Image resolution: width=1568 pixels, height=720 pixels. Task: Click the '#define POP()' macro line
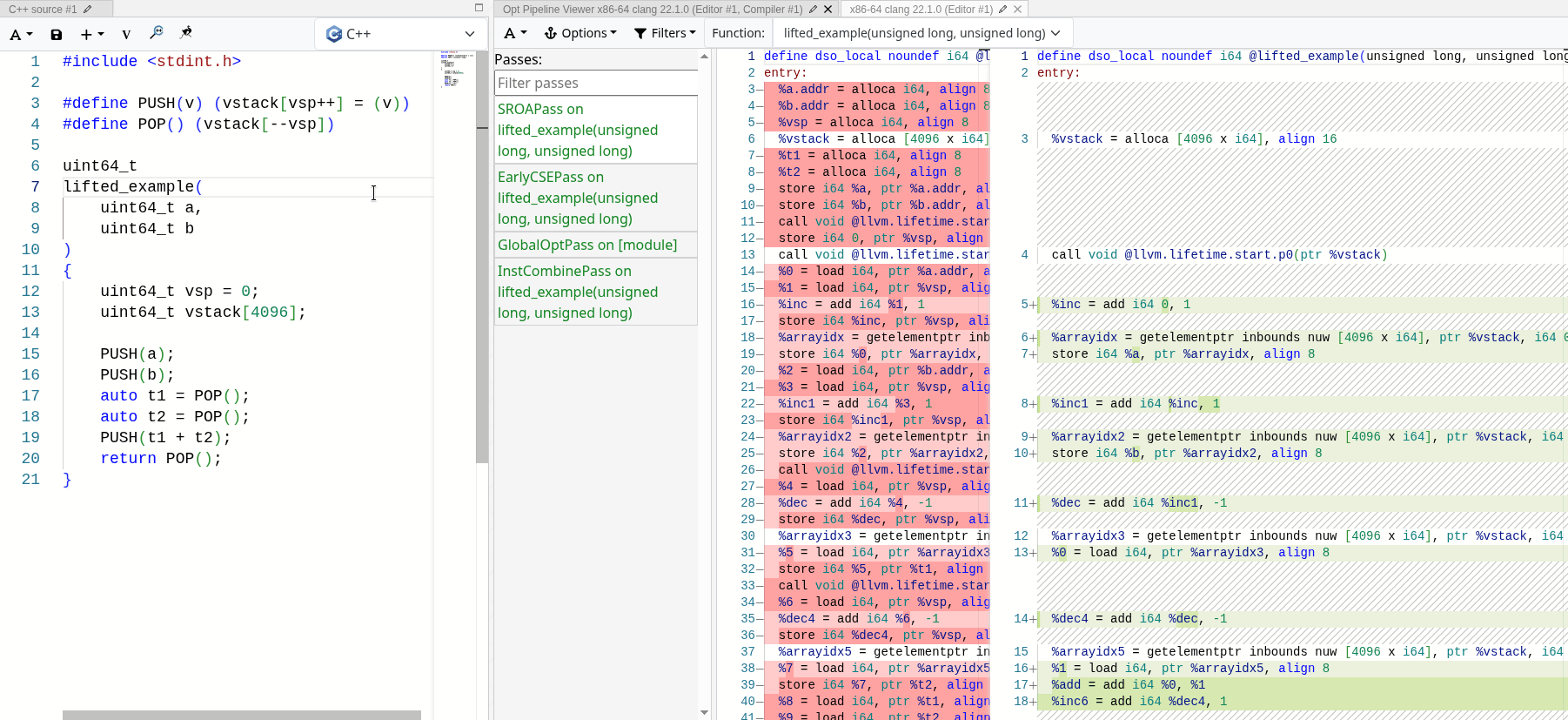click(198, 124)
